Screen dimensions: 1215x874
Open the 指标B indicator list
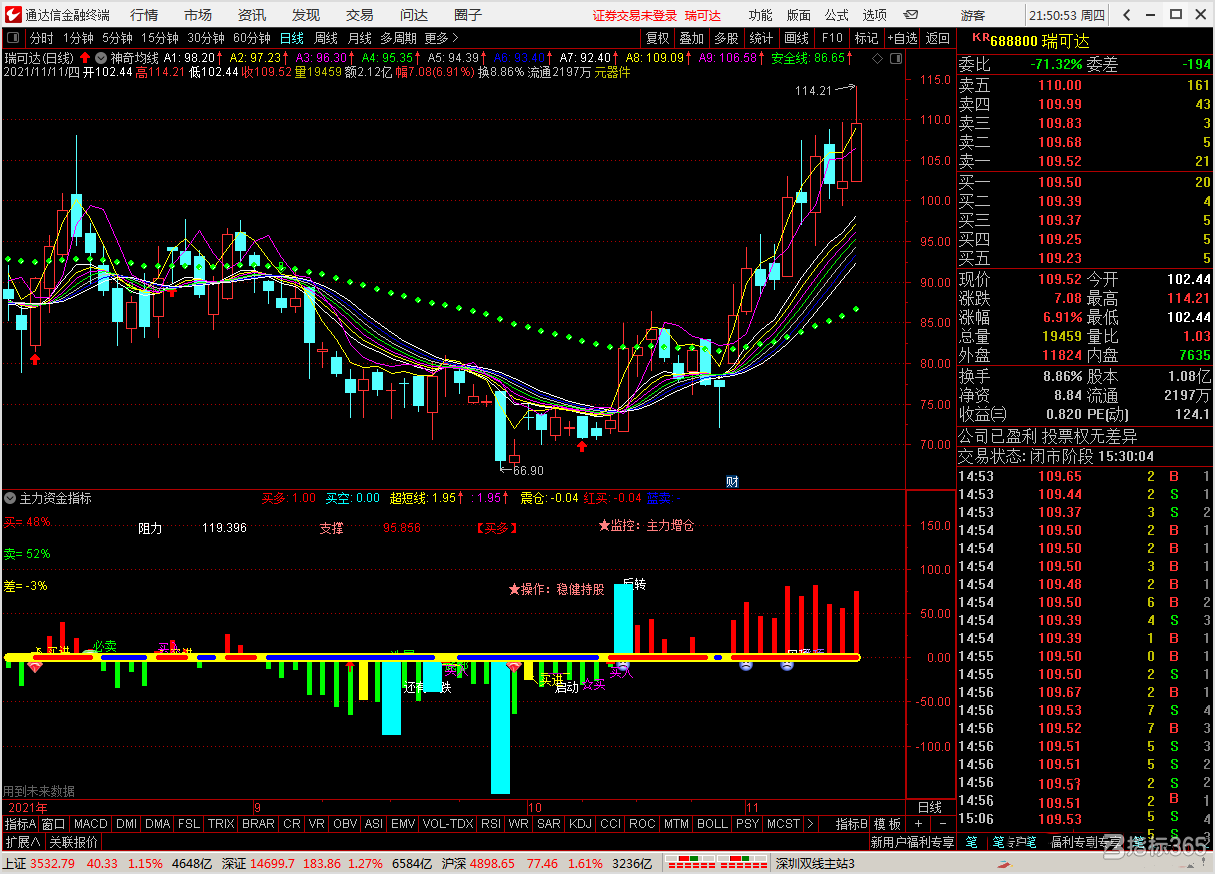click(852, 824)
